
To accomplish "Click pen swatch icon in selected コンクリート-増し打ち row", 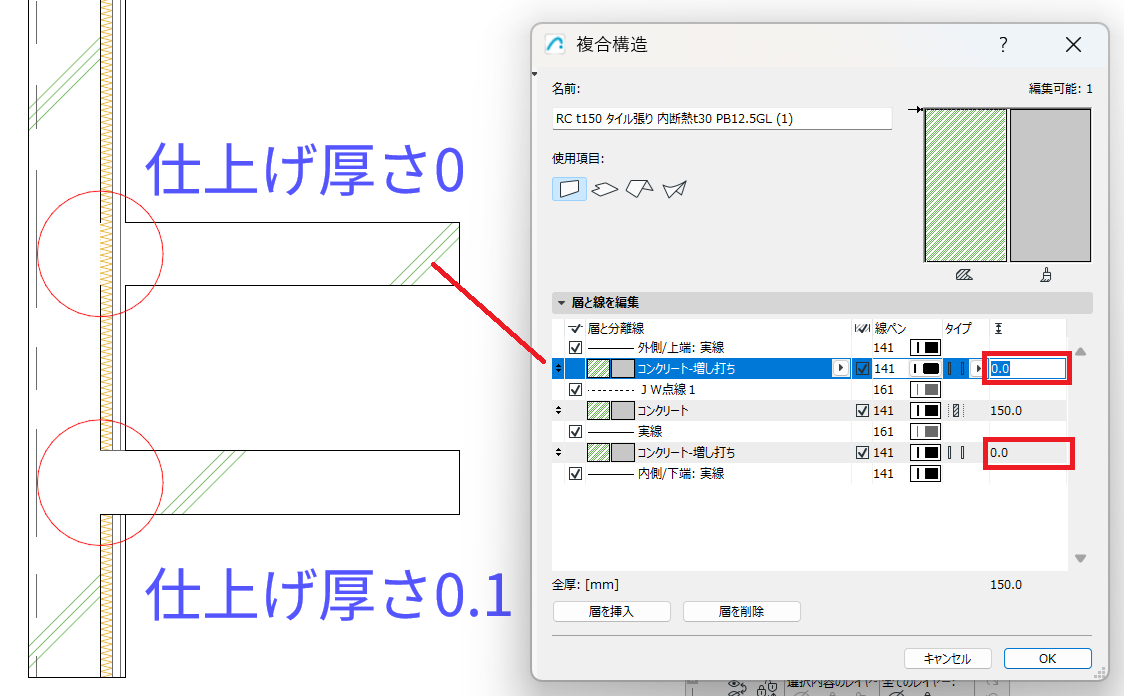I will [925, 368].
